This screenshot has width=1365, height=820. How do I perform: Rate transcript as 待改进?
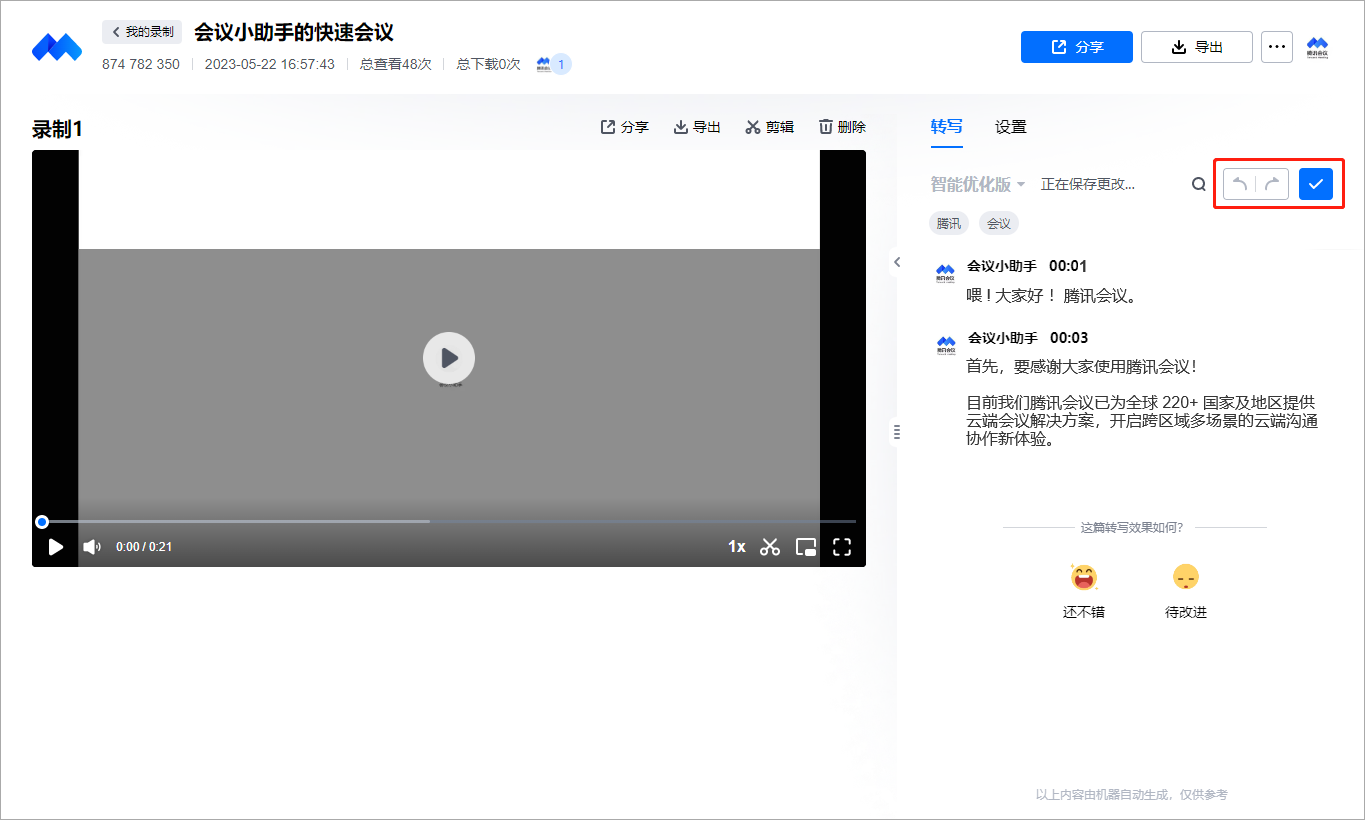tap(1186, 591)
